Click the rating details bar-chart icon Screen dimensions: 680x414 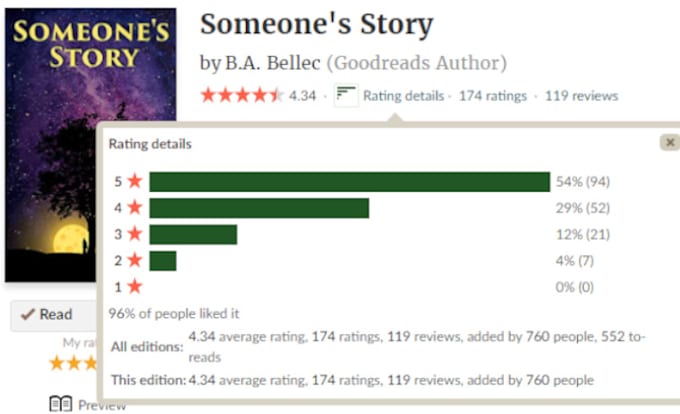(x=346, y=96)
